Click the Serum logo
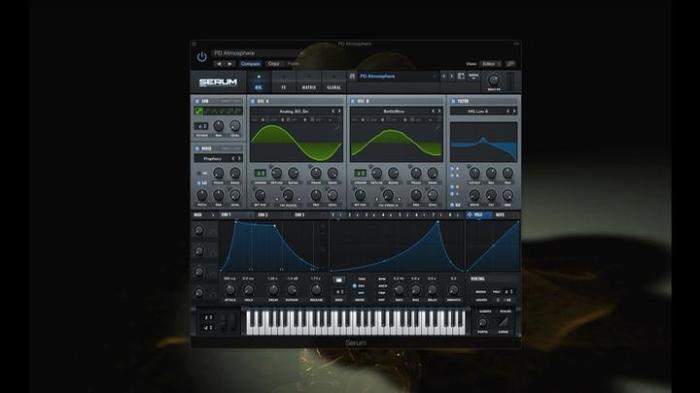Image resolution: width=700 pixels, height=393 pixels. pos(218,82)
